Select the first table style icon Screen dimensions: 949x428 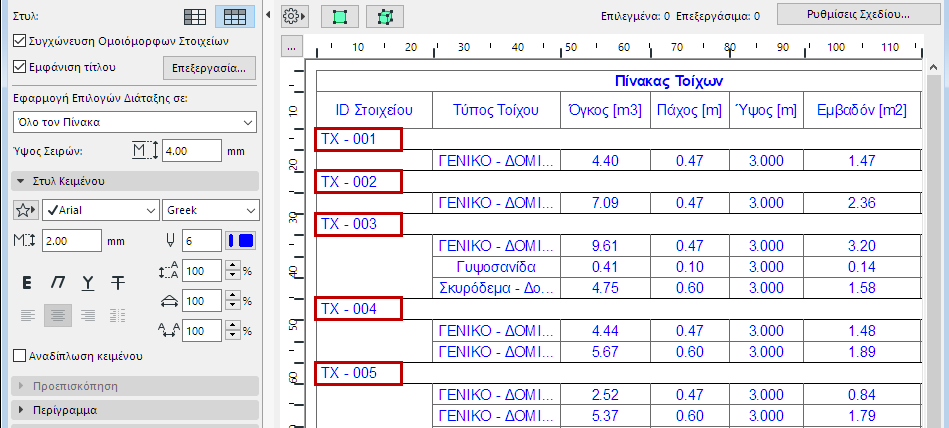tap(195, 17)
